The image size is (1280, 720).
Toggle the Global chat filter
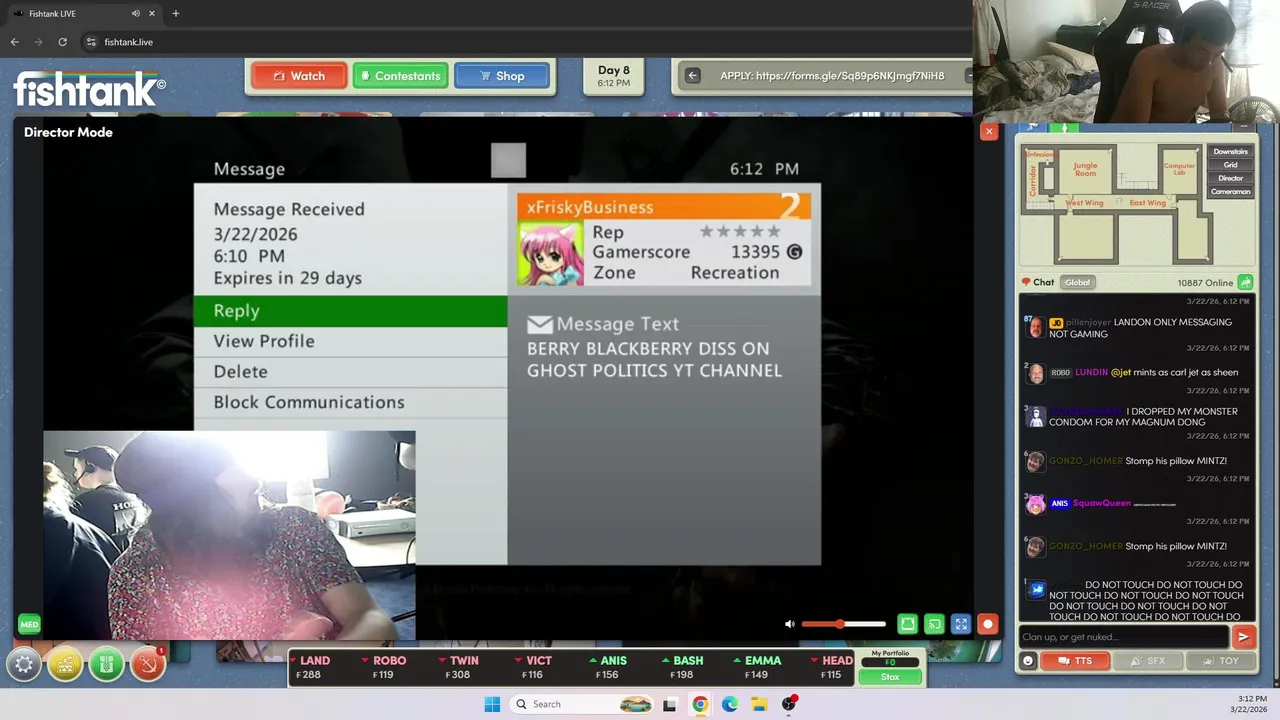tap(1077, 282)
